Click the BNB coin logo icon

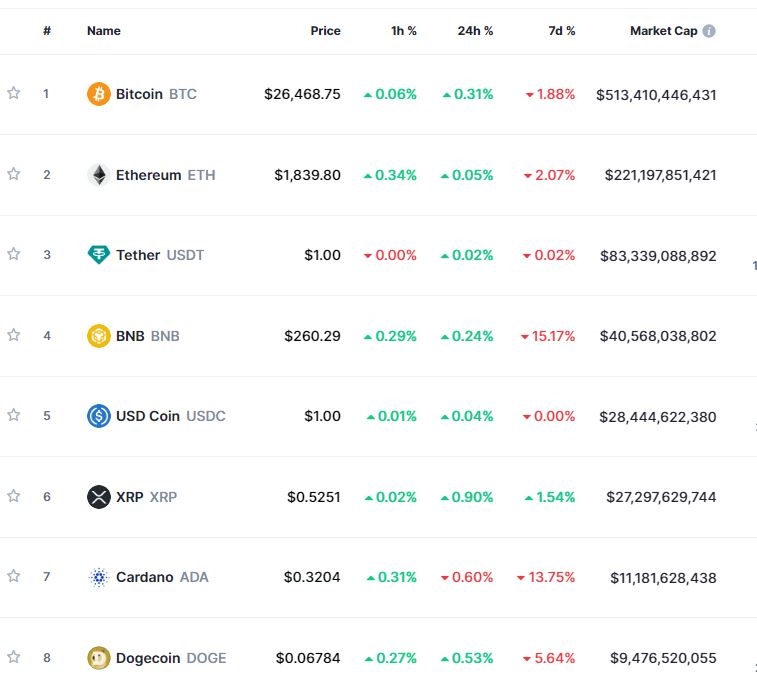pyautogui.click(x=98, y=336)
